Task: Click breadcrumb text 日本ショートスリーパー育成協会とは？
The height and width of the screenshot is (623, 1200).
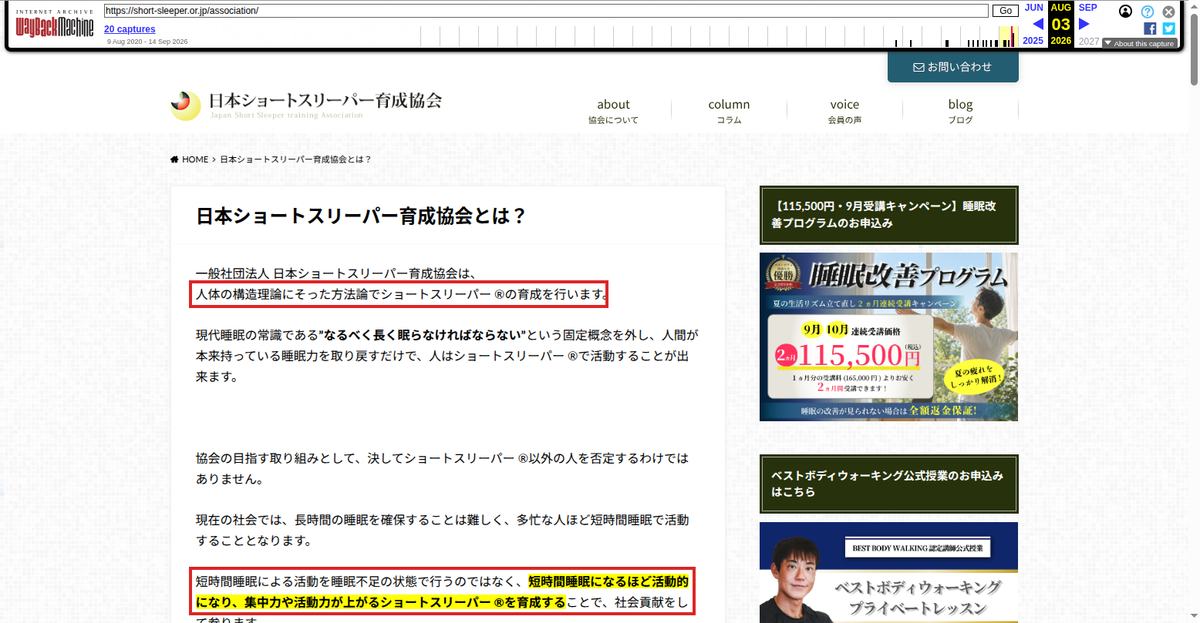Action: point(295,160)
